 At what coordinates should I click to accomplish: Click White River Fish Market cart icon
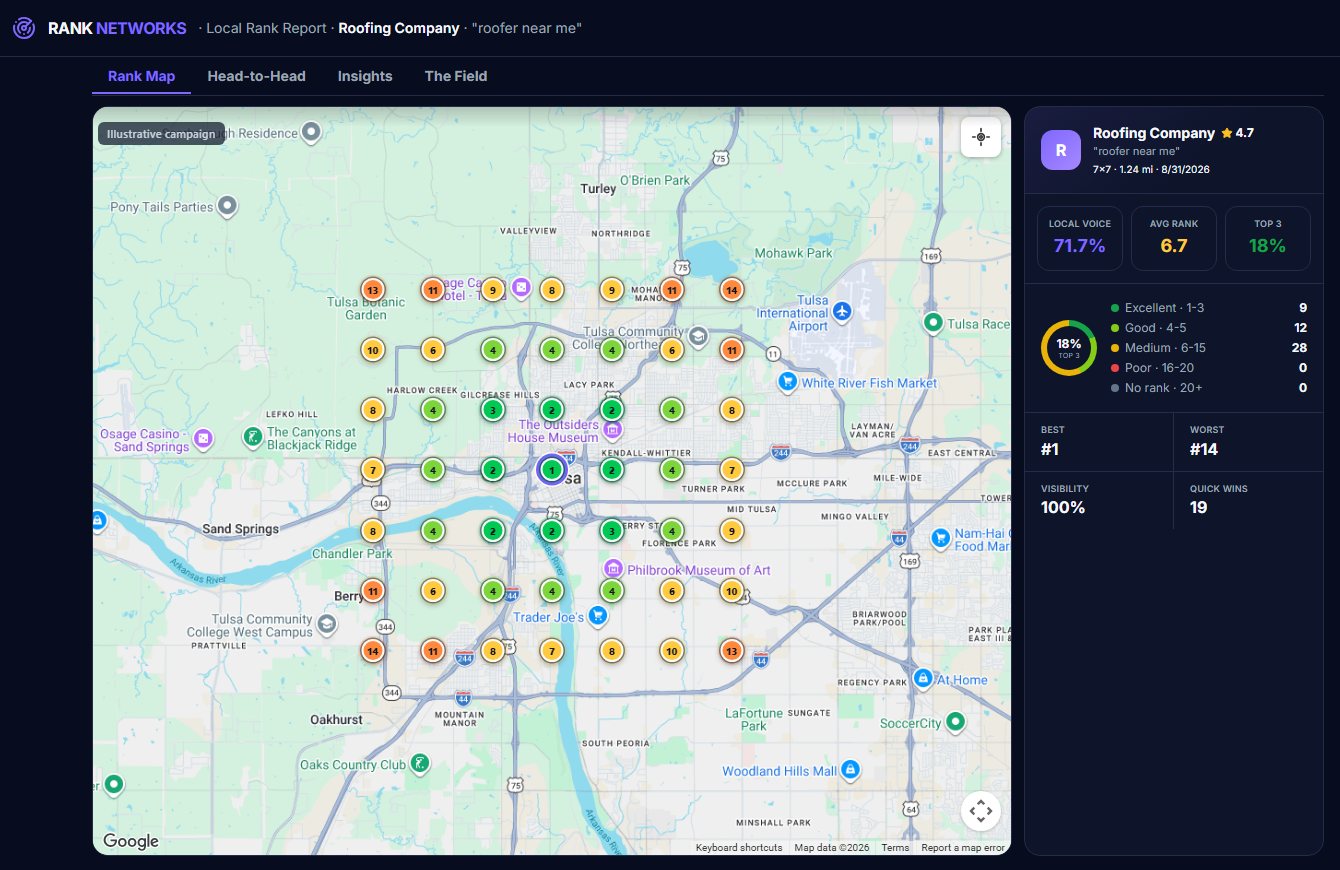(x=788, y=382)
